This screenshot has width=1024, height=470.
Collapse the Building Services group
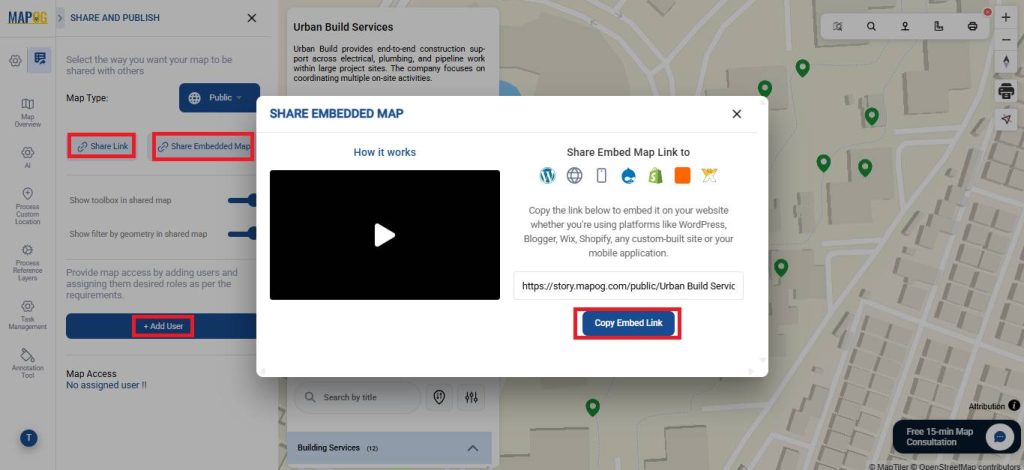click(473, 448)
